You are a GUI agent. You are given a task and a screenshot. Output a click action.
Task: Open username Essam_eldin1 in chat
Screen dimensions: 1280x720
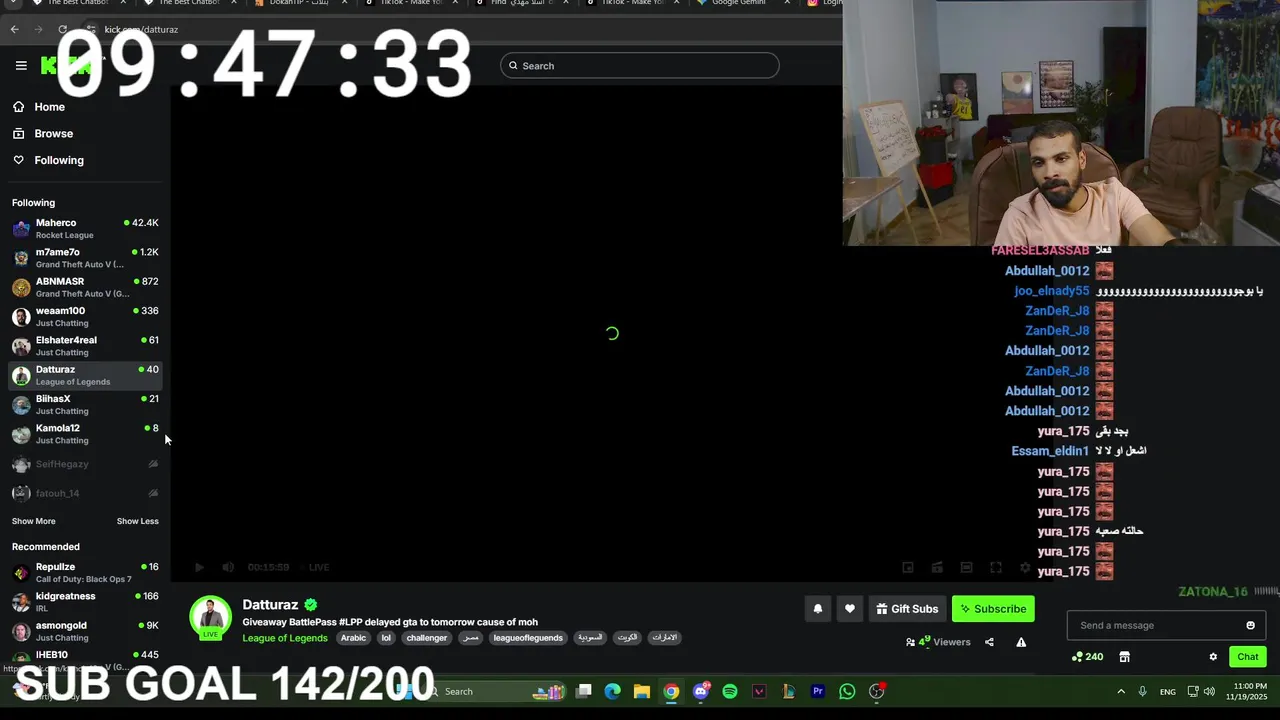1050,451
